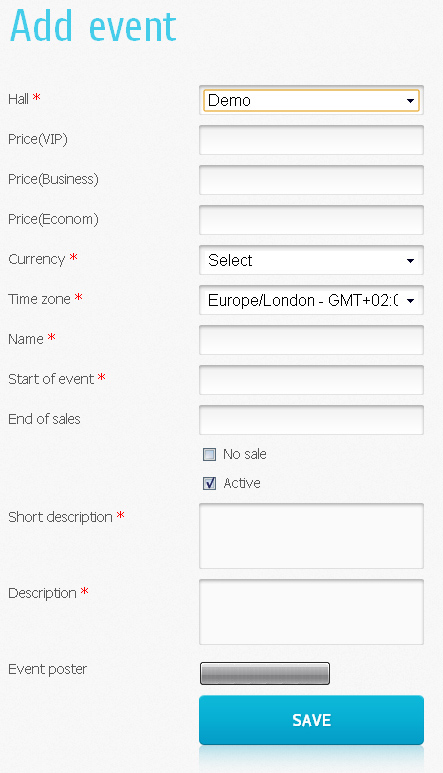Click the Time zone dropdown arrow
Image resolution: width=443 pixels, height=773 pixels.
tap(410, 300)
